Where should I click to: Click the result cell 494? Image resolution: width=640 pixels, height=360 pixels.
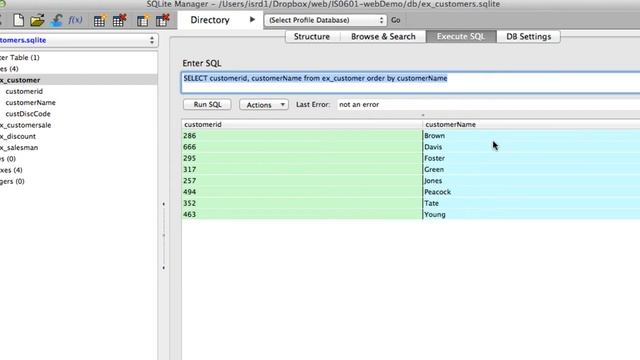tap(302, 192)
